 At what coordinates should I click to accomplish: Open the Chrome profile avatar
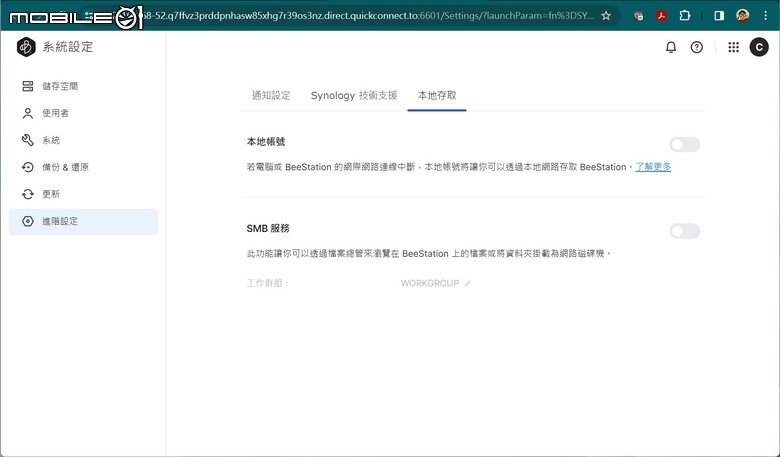(742, 16)
